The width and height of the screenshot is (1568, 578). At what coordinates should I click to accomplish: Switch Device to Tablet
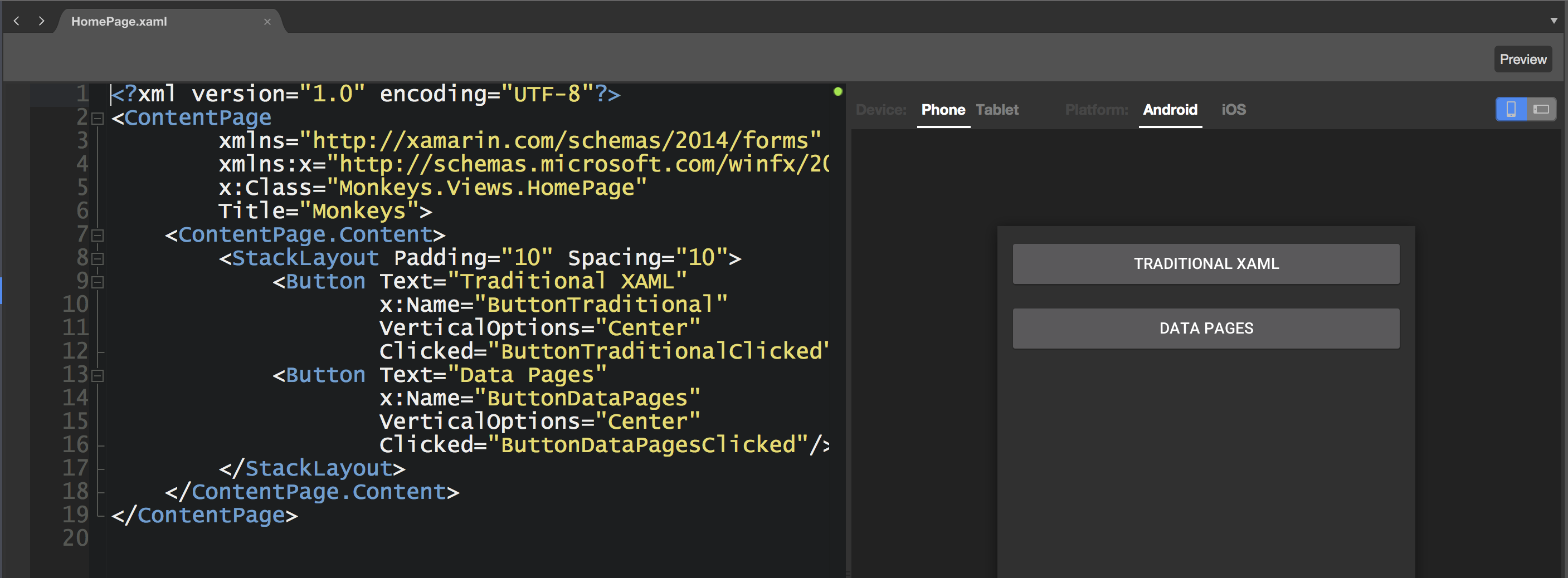pos(997,110)
